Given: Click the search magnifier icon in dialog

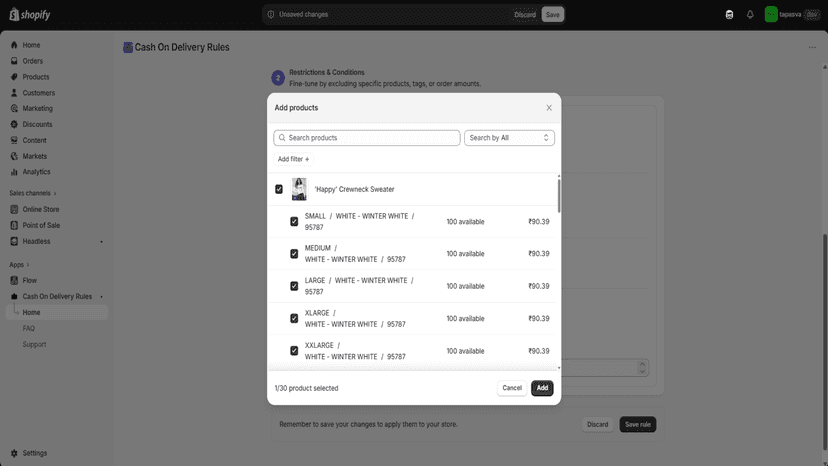Looking at the screenshot, I should click(282, 138).
